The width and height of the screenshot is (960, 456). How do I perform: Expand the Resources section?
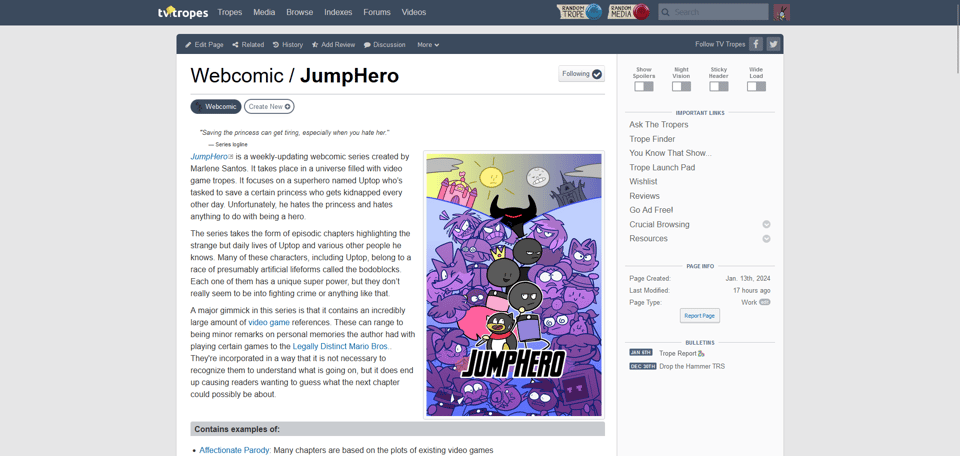766,239
